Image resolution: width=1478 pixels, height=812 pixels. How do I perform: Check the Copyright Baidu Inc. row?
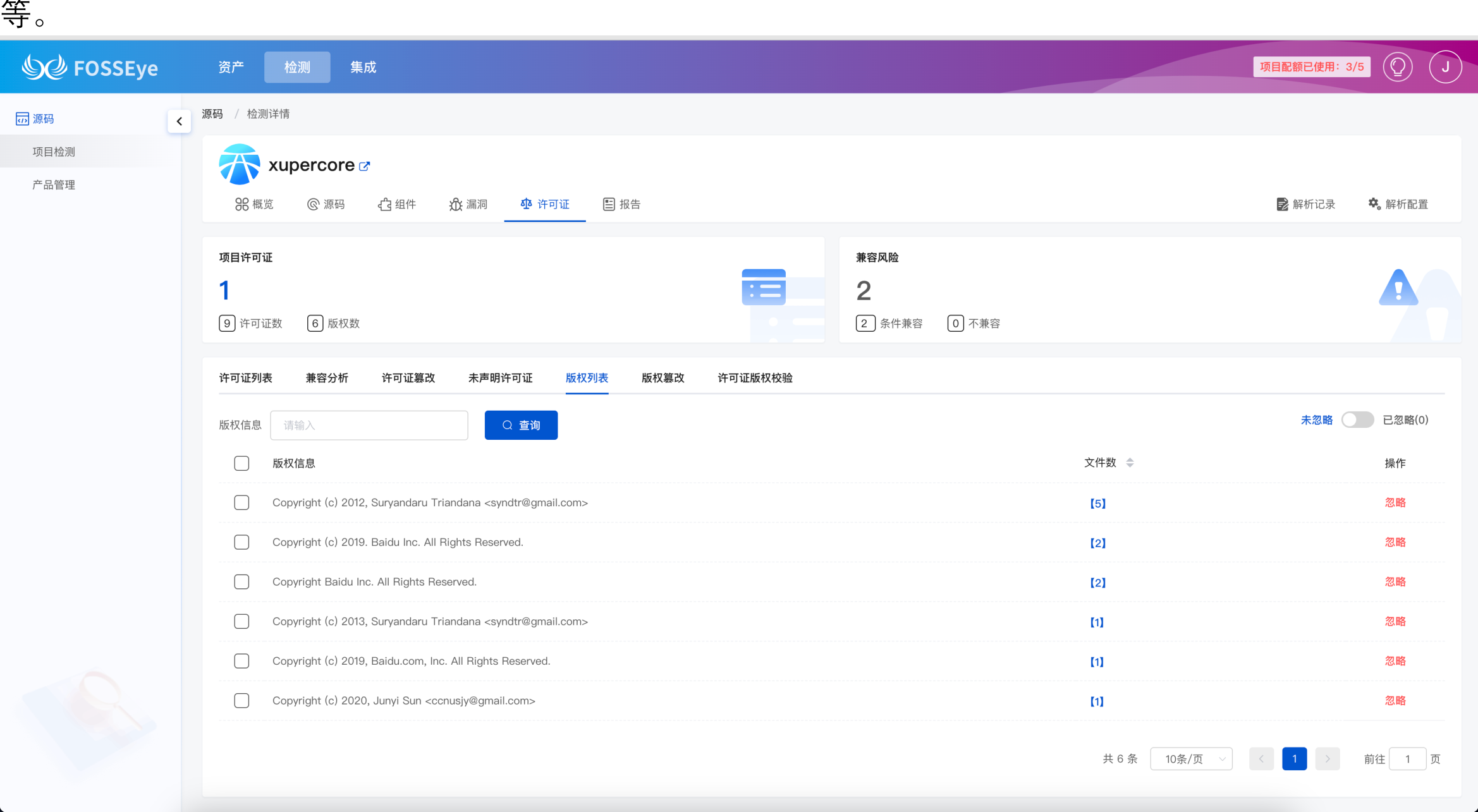tap(241, 582)
